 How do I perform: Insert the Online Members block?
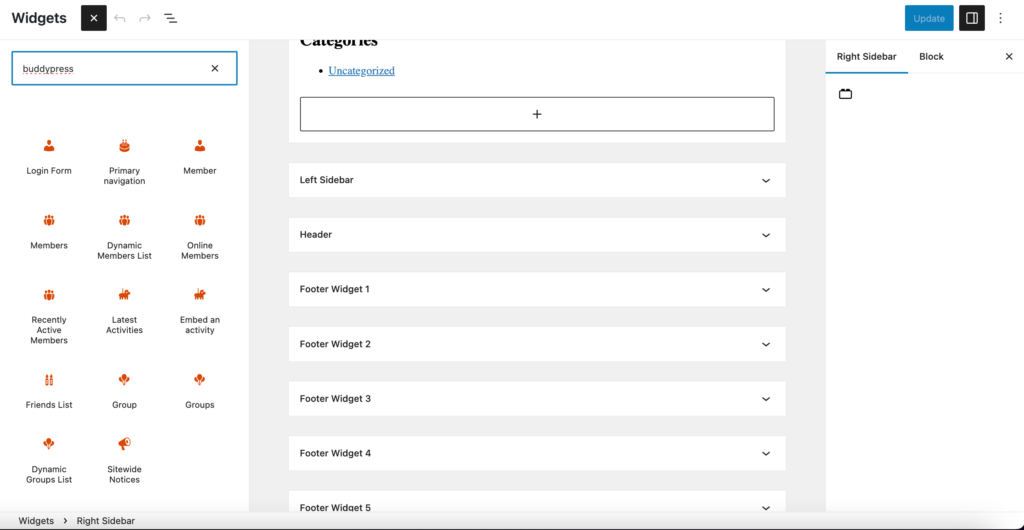pyautogui.click(x=200, y=238)
